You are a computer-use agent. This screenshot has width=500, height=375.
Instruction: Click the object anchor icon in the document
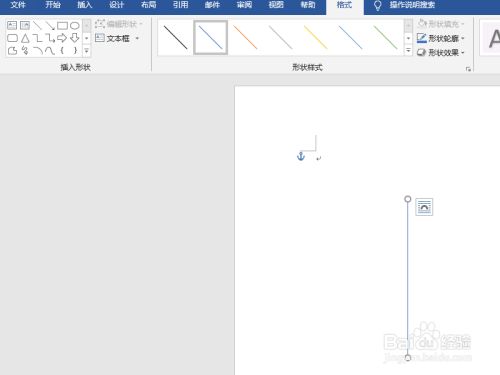301,156
